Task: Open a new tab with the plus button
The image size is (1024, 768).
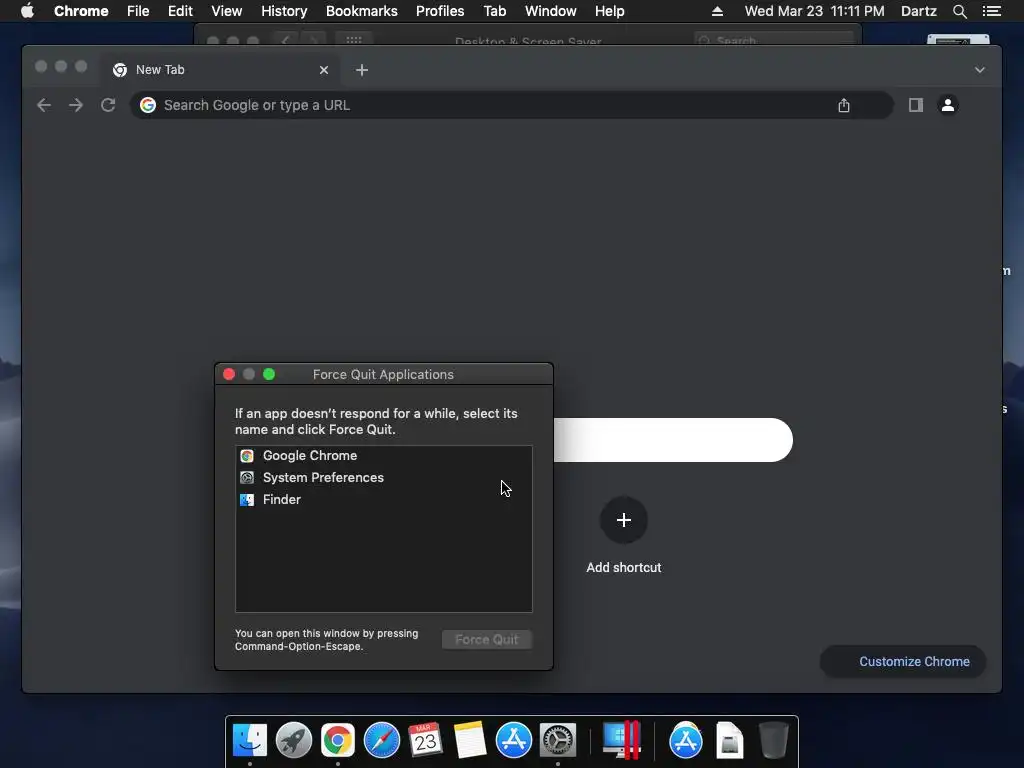Action: click(x=362, y=70)
